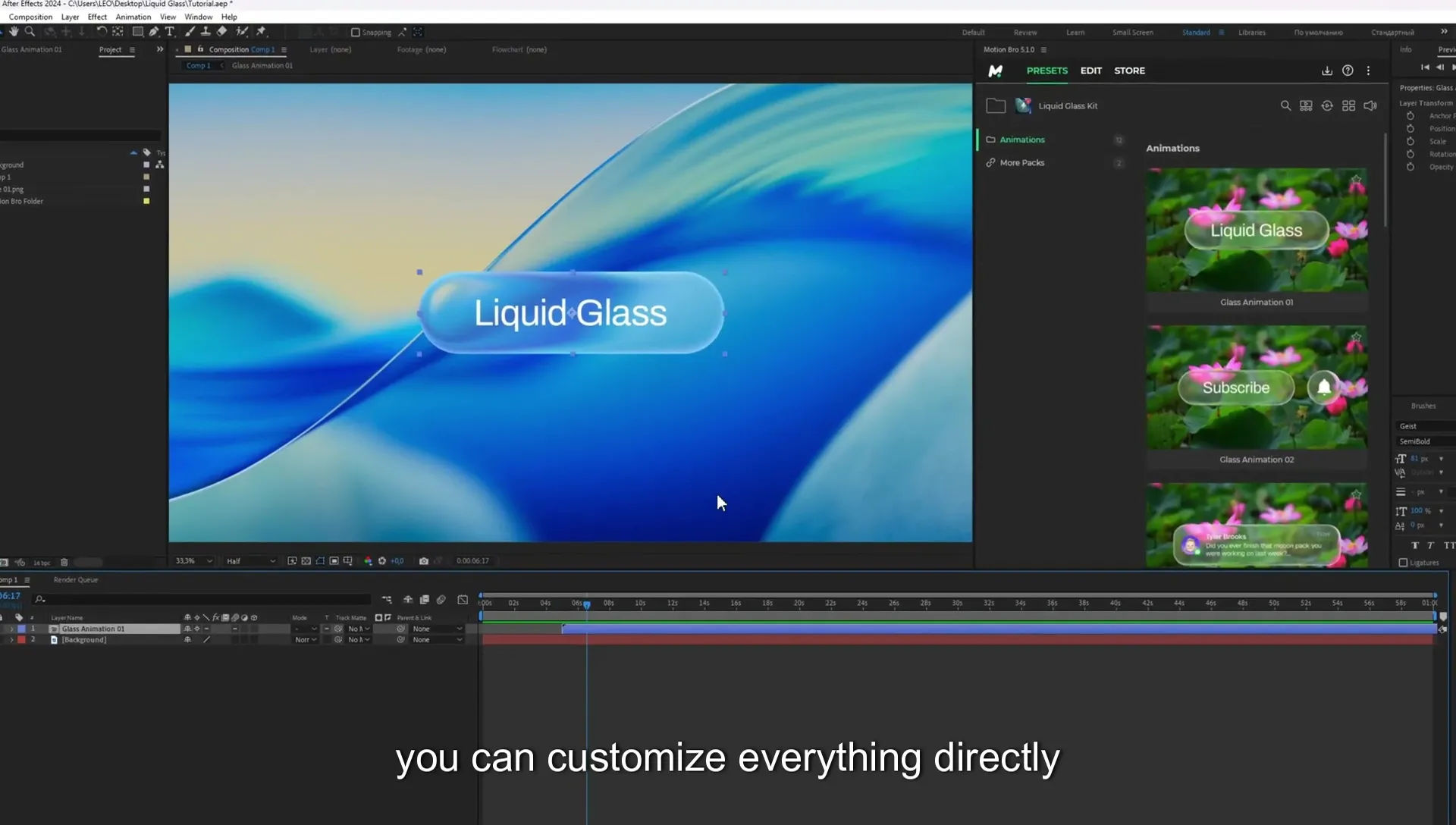Expand Background layer properties in timeline
This screenshot has height=825, width=1456.
(11, 640)
